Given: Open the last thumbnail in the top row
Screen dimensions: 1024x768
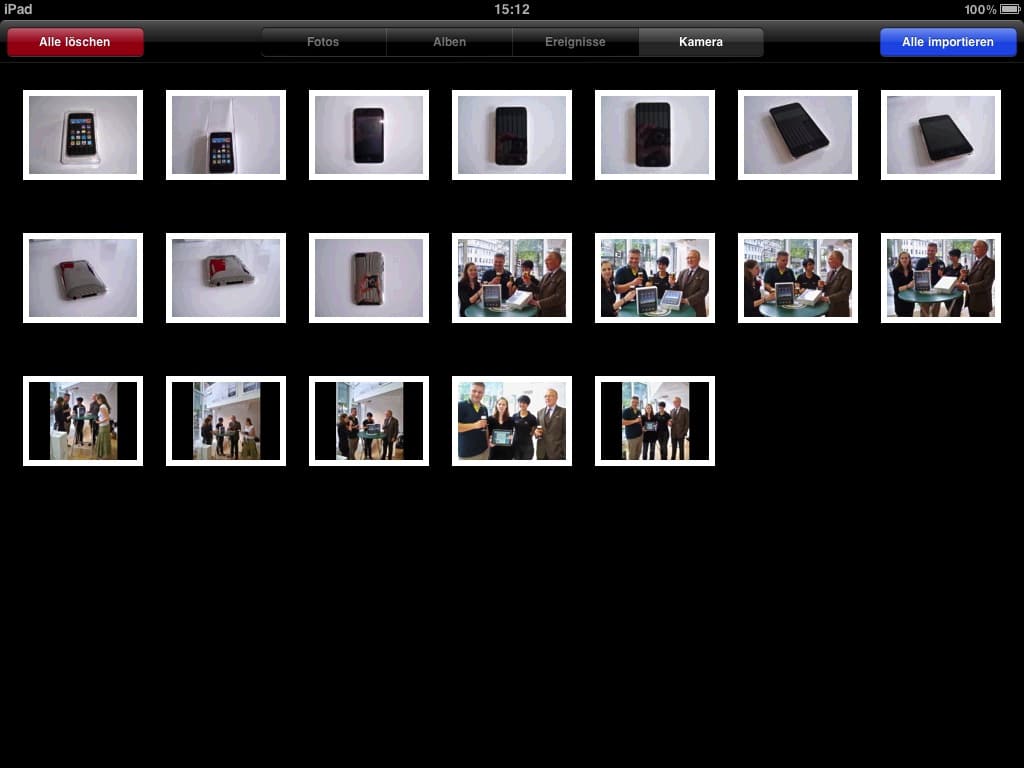Looking at the screenshot, I should click(940, 135).
